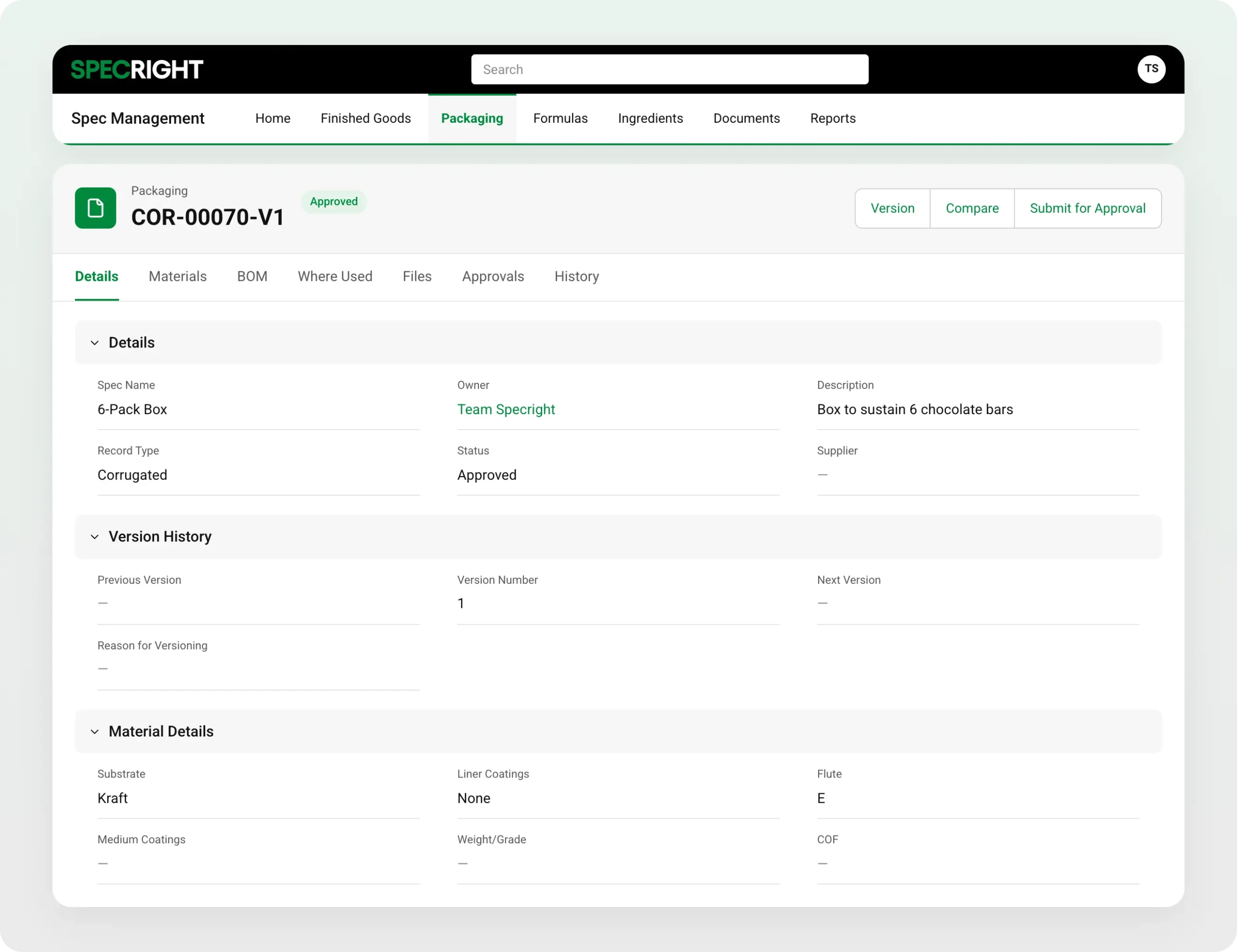Viewport: 1237px width, 952px height.
Task: Click the COF field label
Action: click(827, 839)
